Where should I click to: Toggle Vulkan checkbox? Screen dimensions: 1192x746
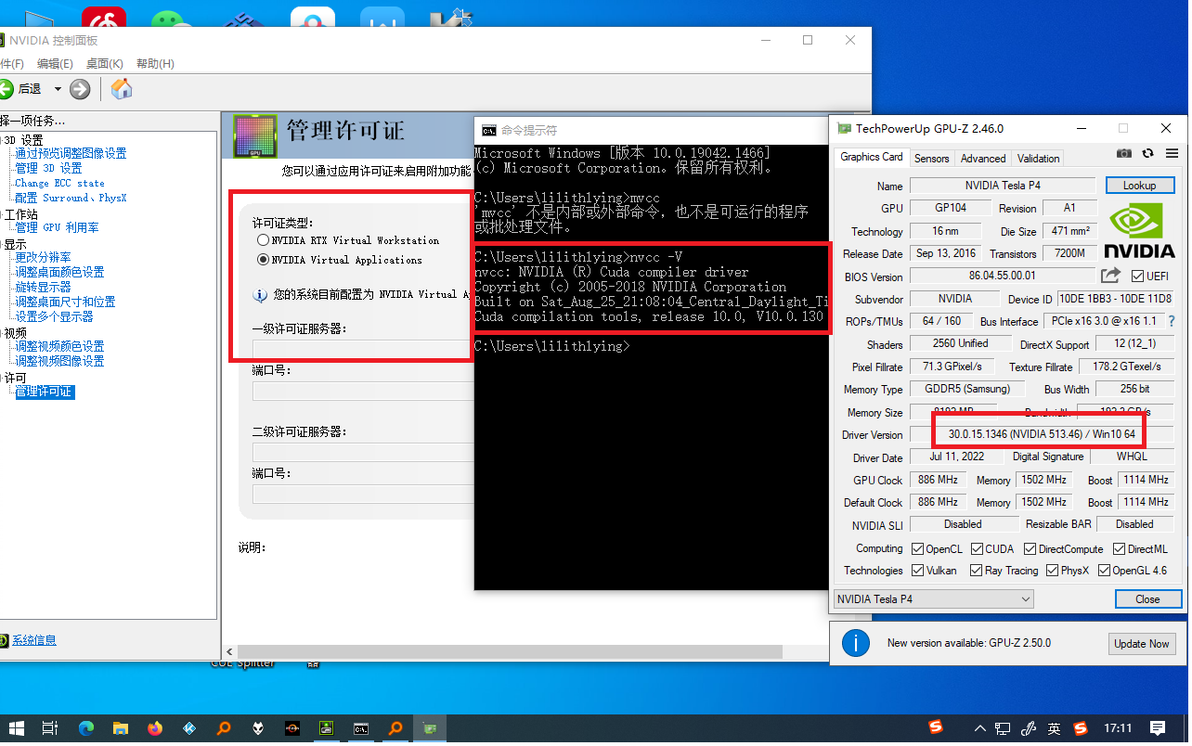pyautogui.click(x=918, y=570)
